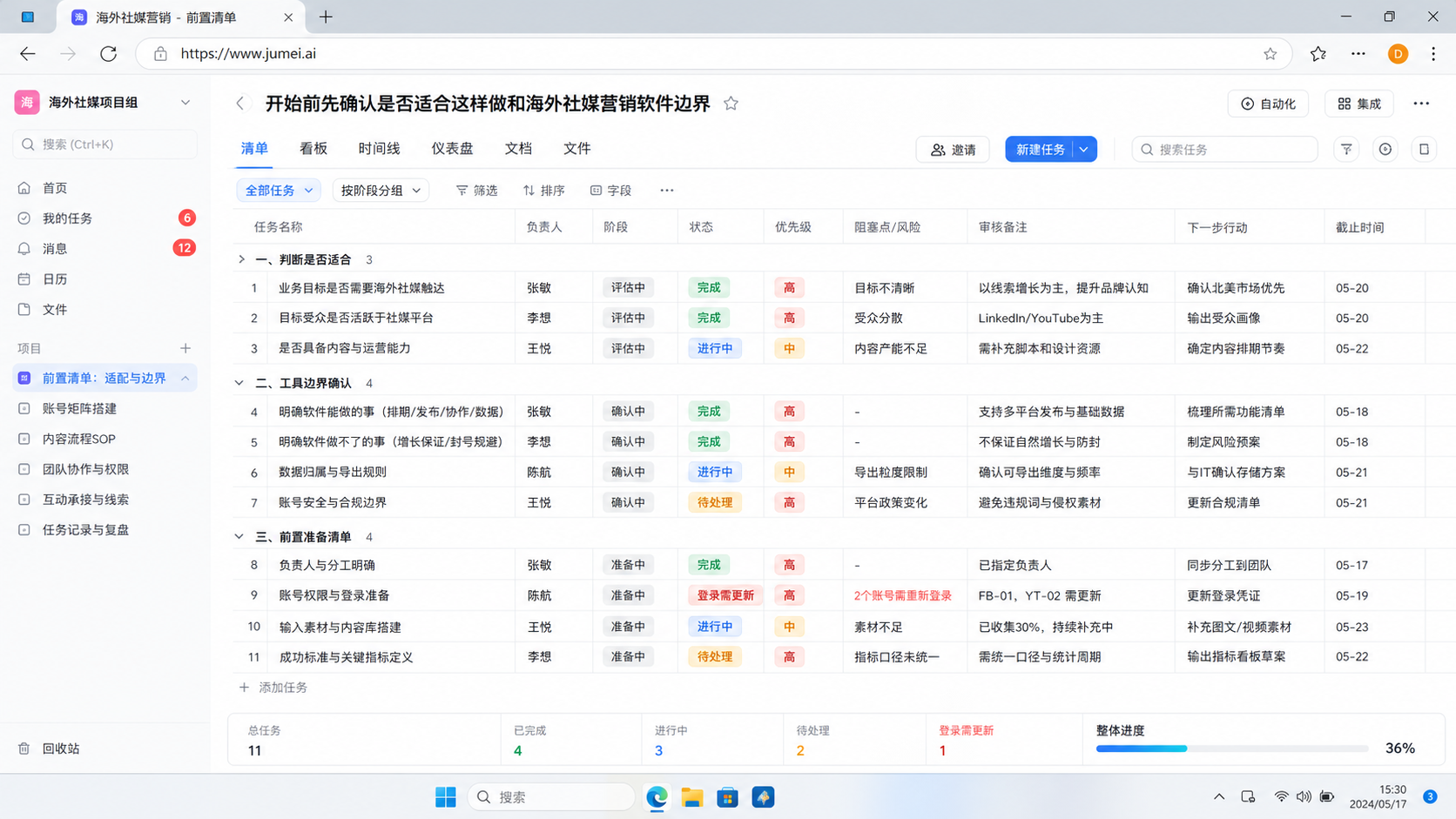
Task: Click the plus icon next to 项目
Action: (185, 348)
